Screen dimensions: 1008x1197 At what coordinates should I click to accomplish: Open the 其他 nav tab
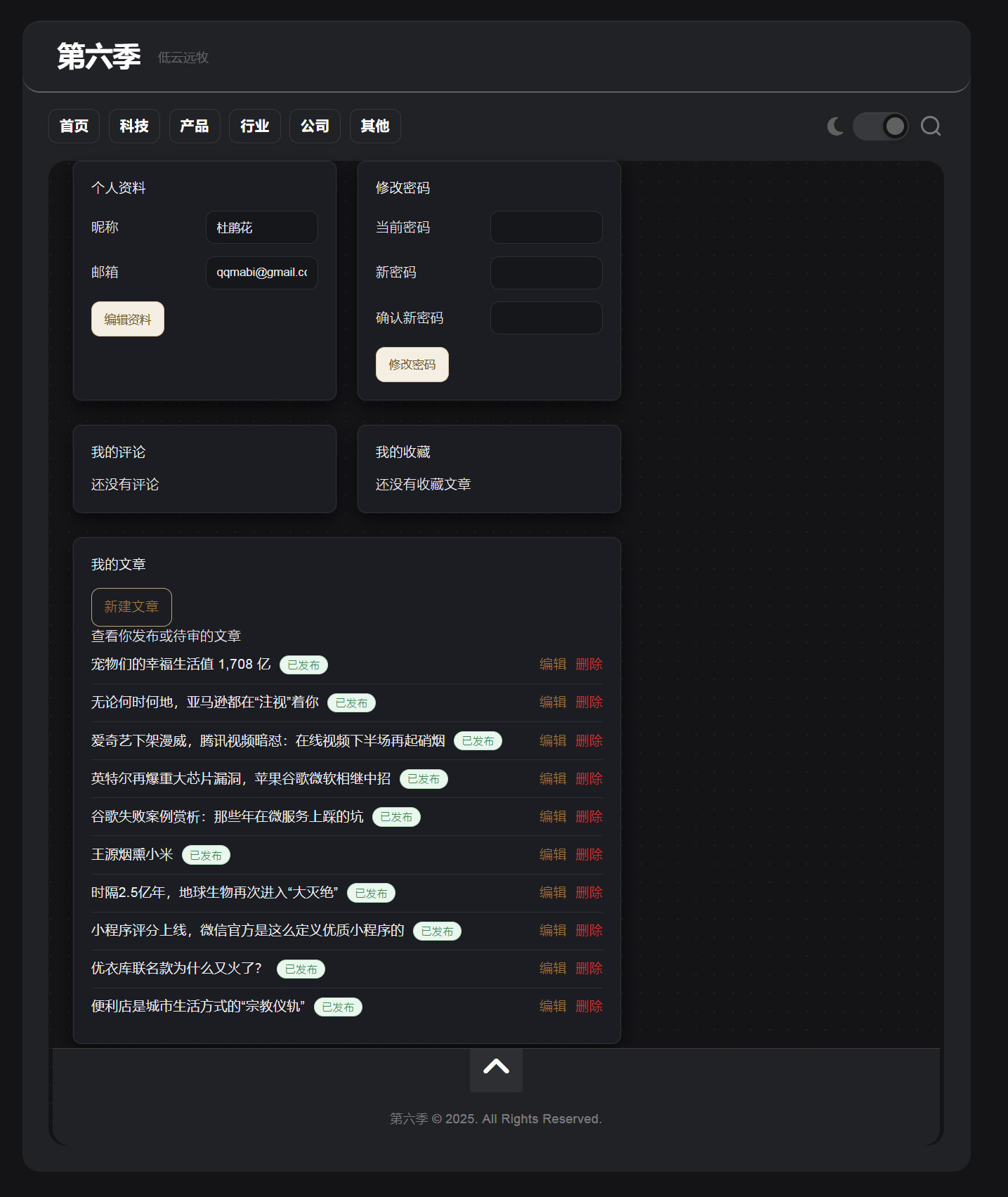(375, 126)
